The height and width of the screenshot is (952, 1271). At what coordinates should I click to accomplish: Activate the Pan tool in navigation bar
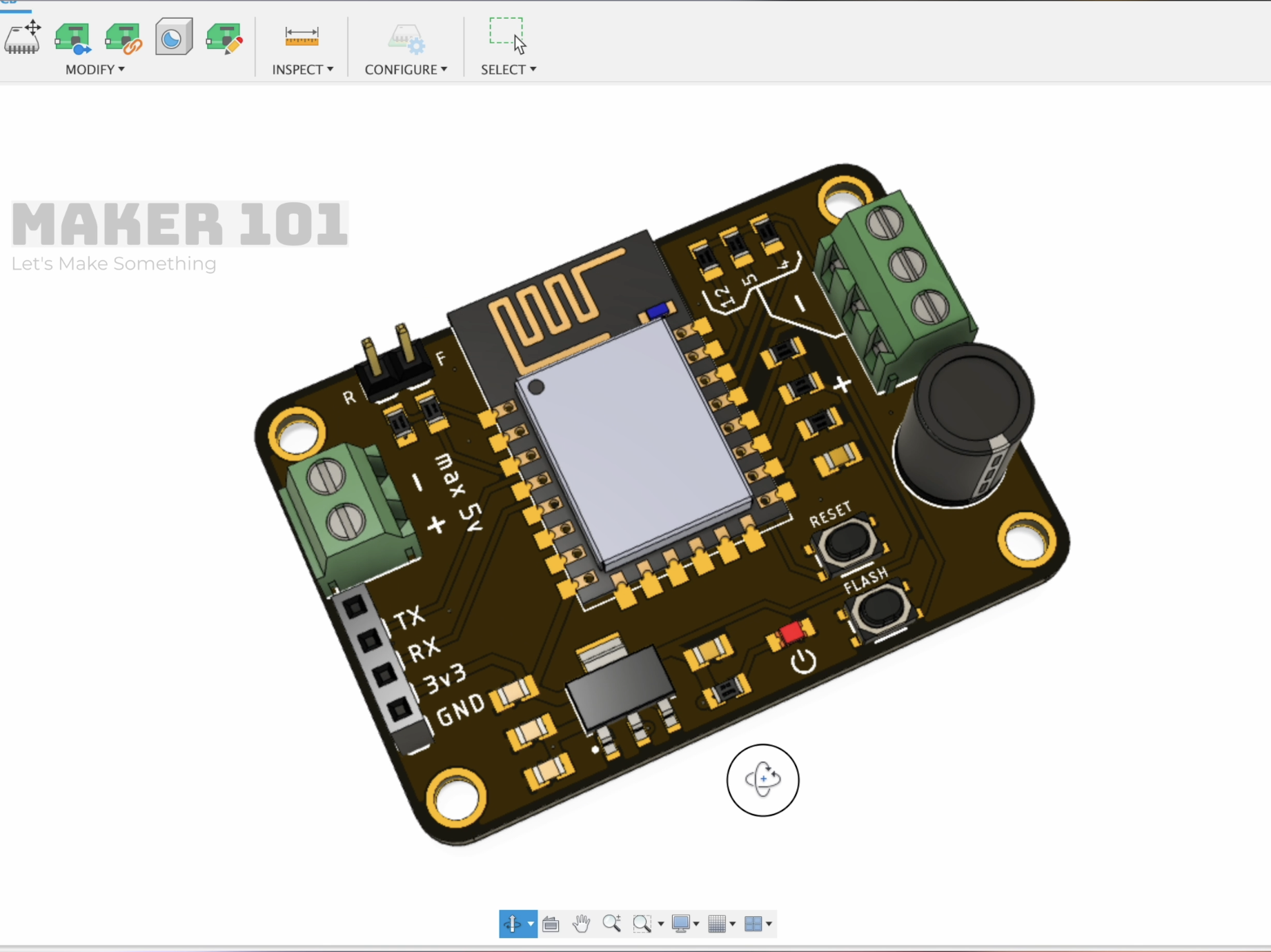click(582, 924)
